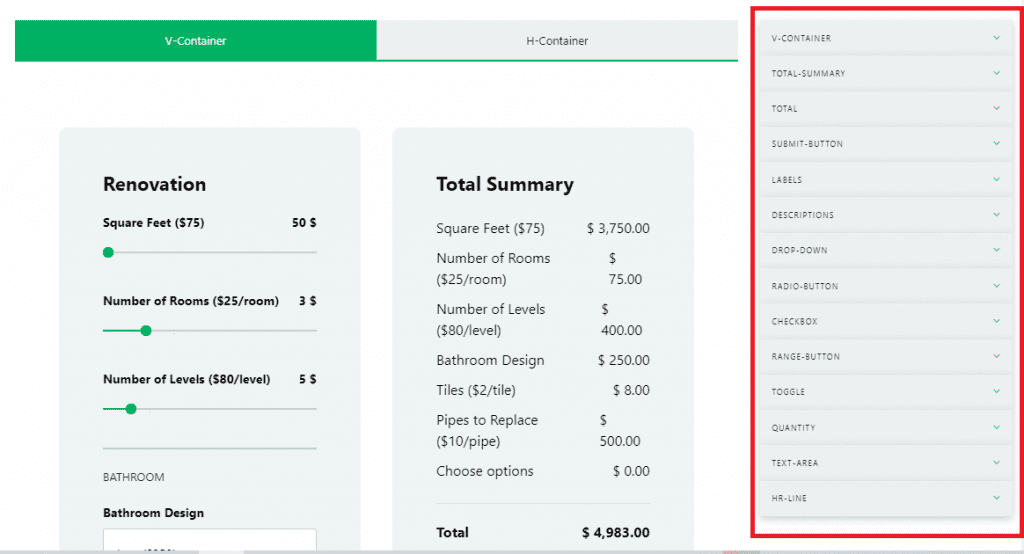Viewport: 1024px width, 554px height.
Task: Expand the TOTAL-SUMMARY accordion section
Action: click(x=885, y=73)
